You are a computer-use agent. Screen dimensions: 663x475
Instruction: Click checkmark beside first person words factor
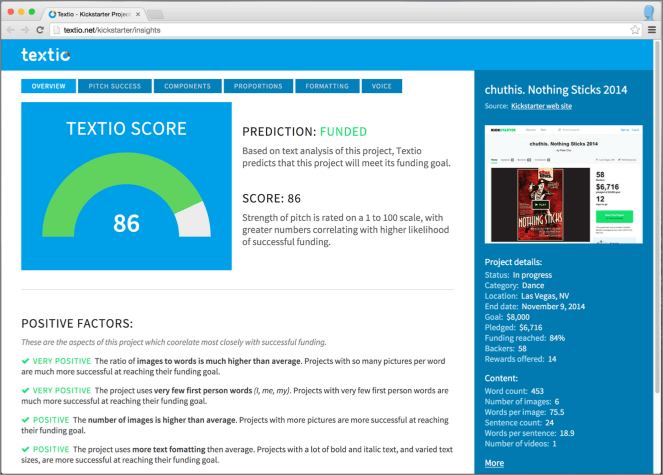click(25, 390)
